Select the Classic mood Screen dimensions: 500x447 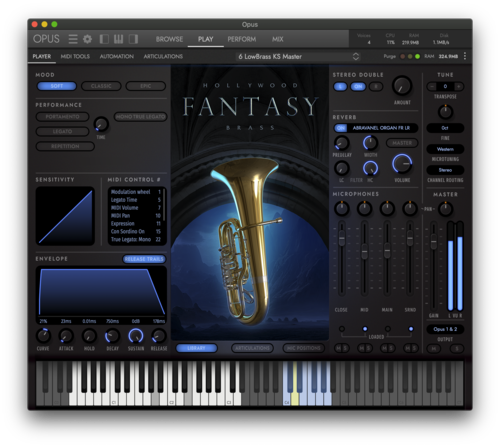point(101,86)
